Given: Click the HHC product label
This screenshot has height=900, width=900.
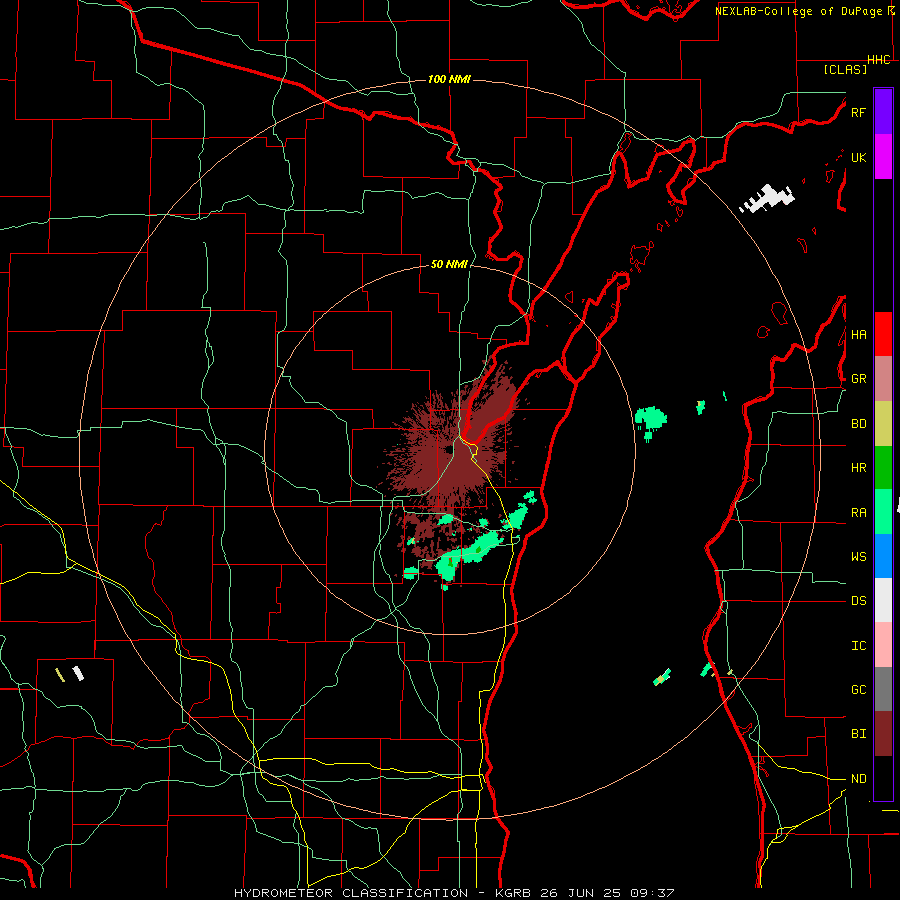Looking at the screenshot, I should click(879, 60).
